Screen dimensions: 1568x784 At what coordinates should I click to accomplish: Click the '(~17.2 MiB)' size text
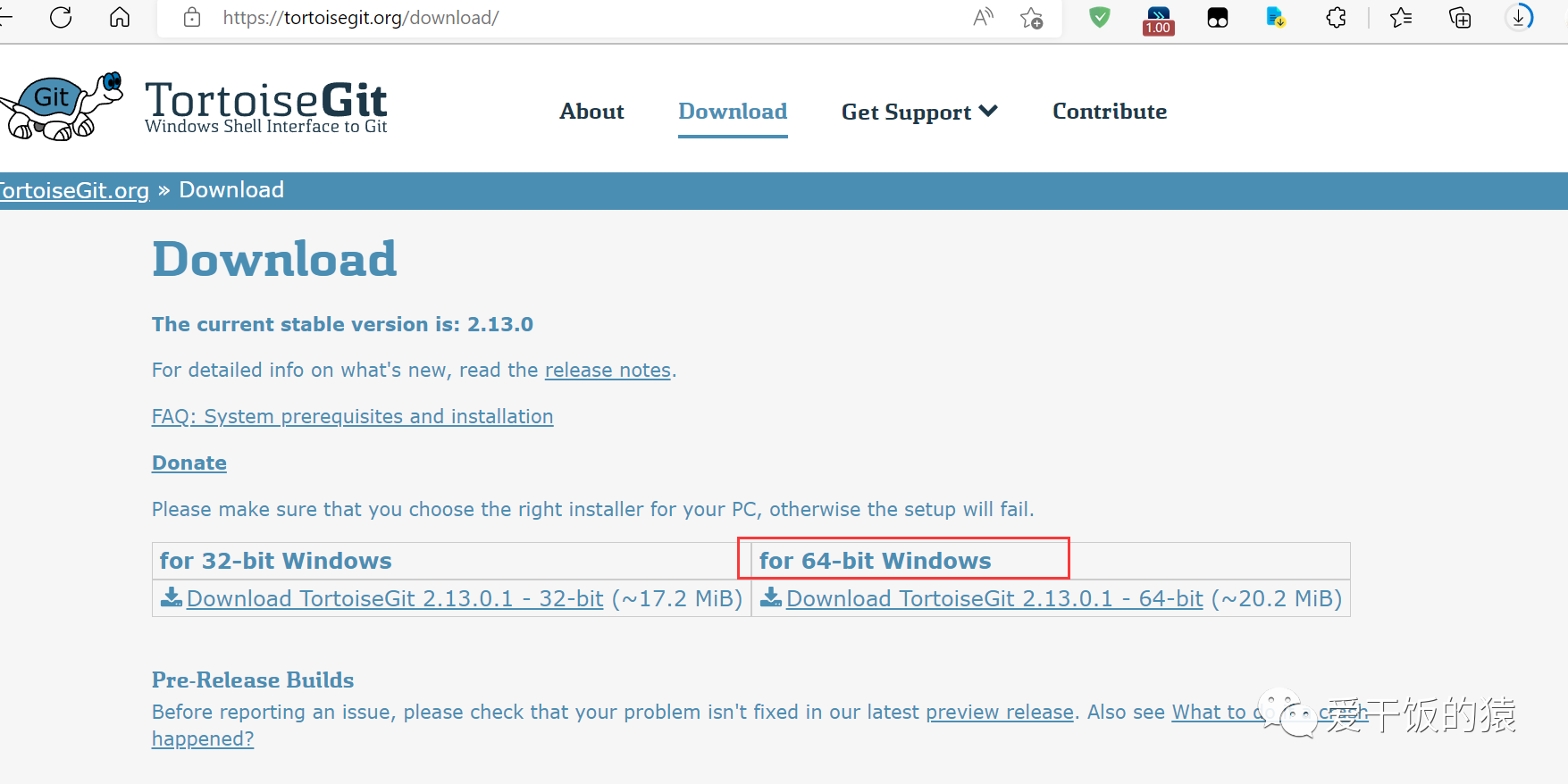point(677,598)
